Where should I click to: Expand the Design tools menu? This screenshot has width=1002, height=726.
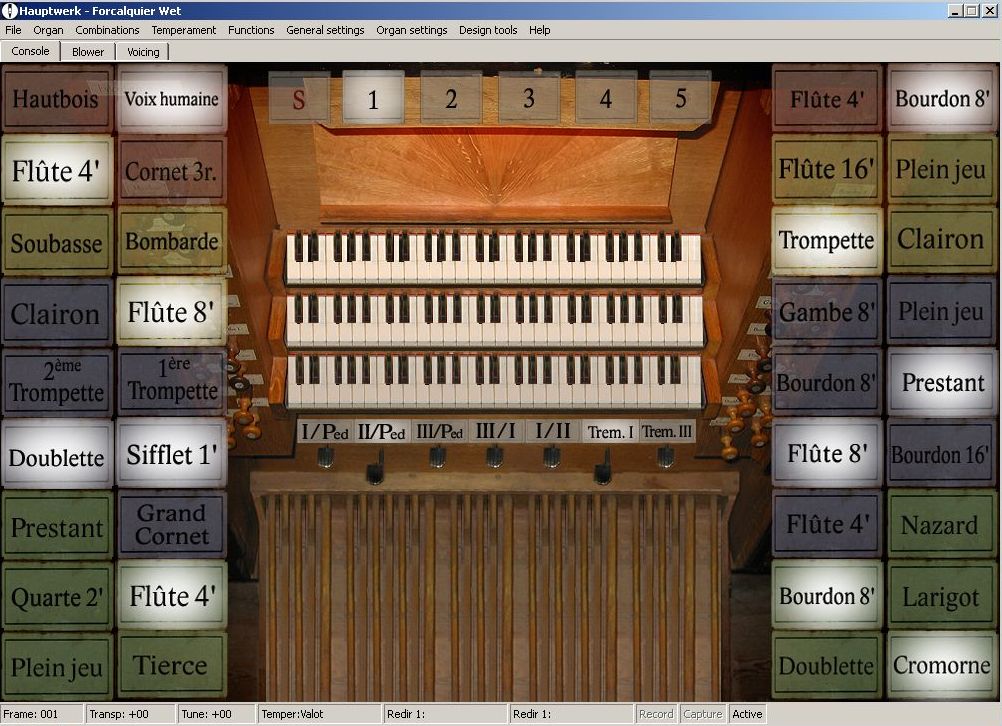(488, 30)
